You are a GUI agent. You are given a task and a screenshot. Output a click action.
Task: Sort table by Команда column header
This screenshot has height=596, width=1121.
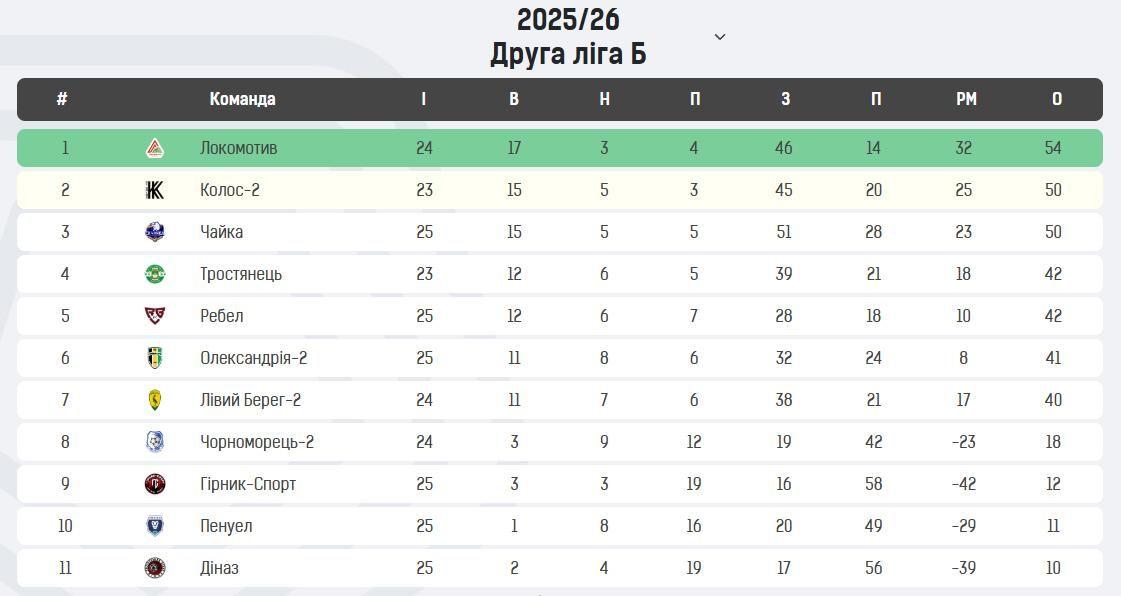pos(242,99)
